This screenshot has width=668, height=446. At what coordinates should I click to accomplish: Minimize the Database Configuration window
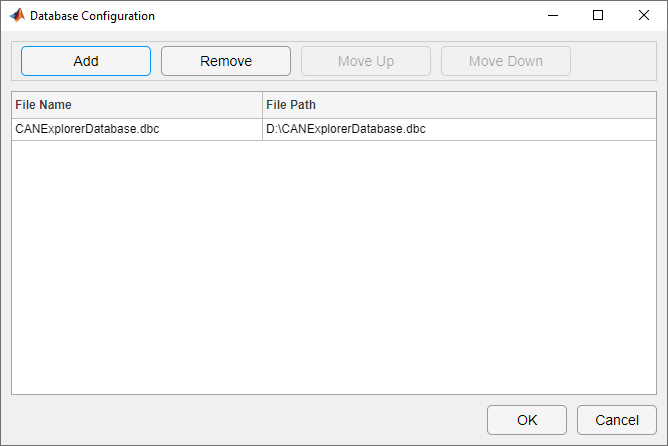[x=552, y=16]
